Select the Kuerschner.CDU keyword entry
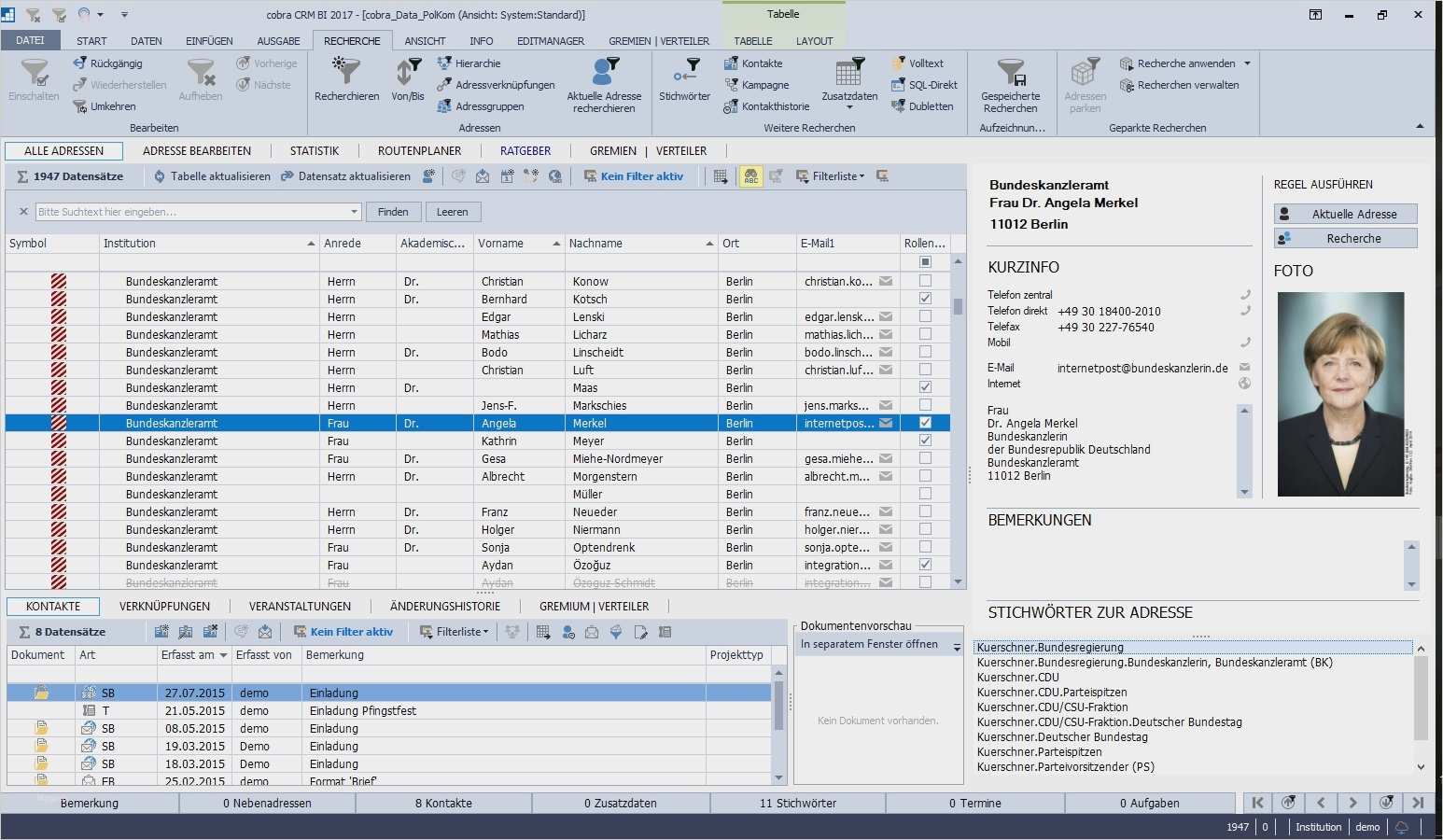Screen dimensions: 1443x840 coord(1018,678)
